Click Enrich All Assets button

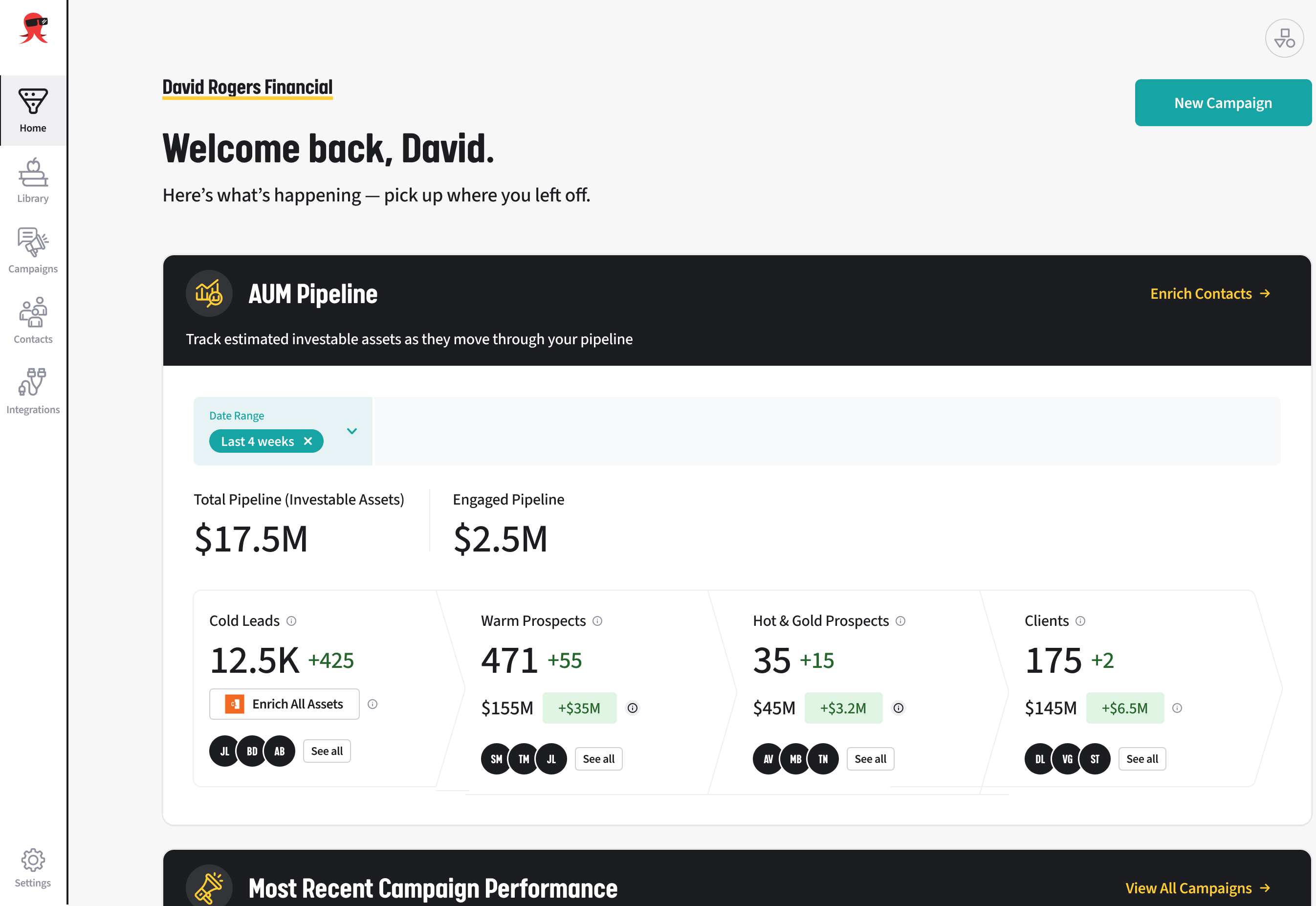(285, 704)
